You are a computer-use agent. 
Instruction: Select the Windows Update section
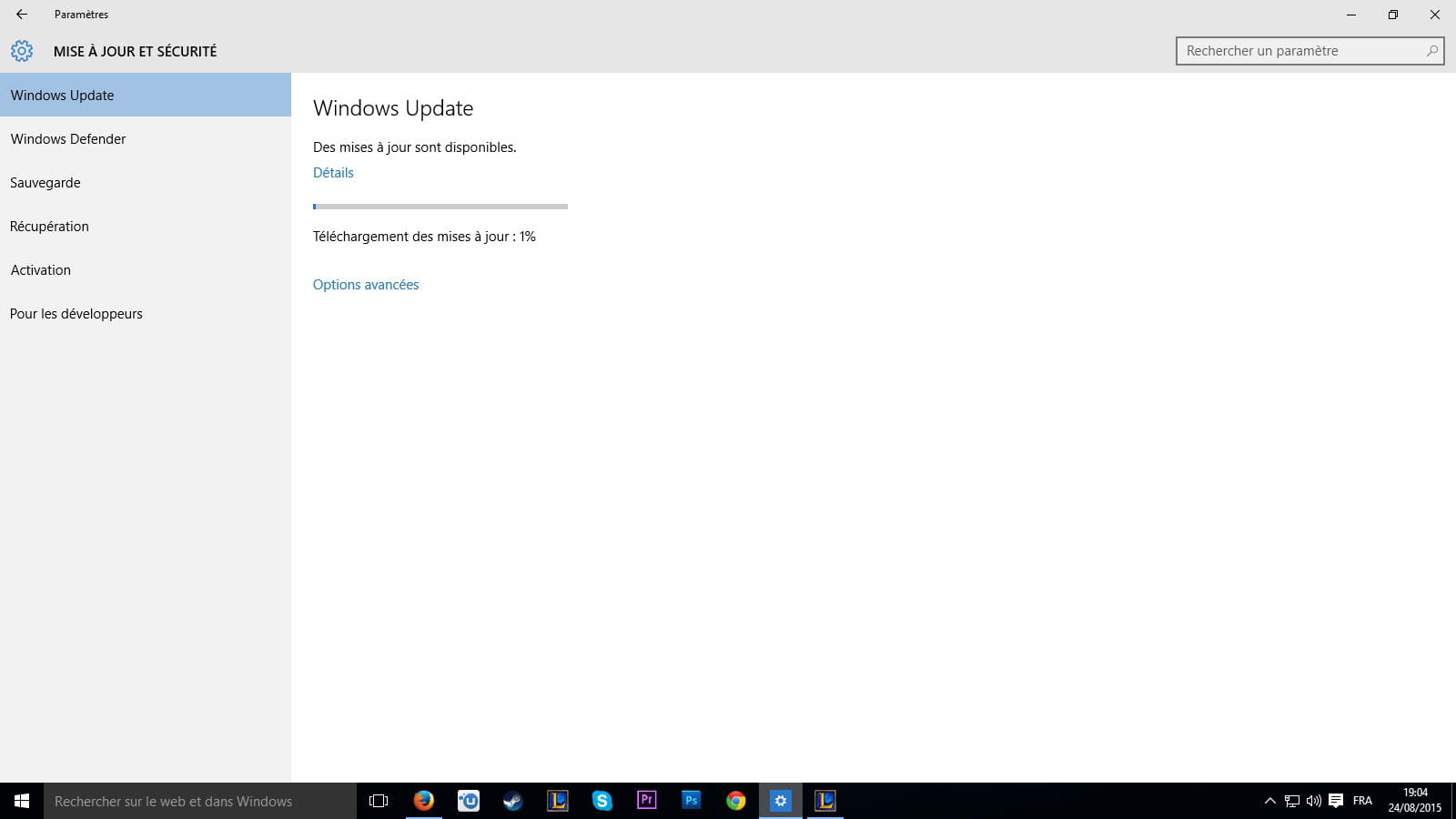(146, 95)
